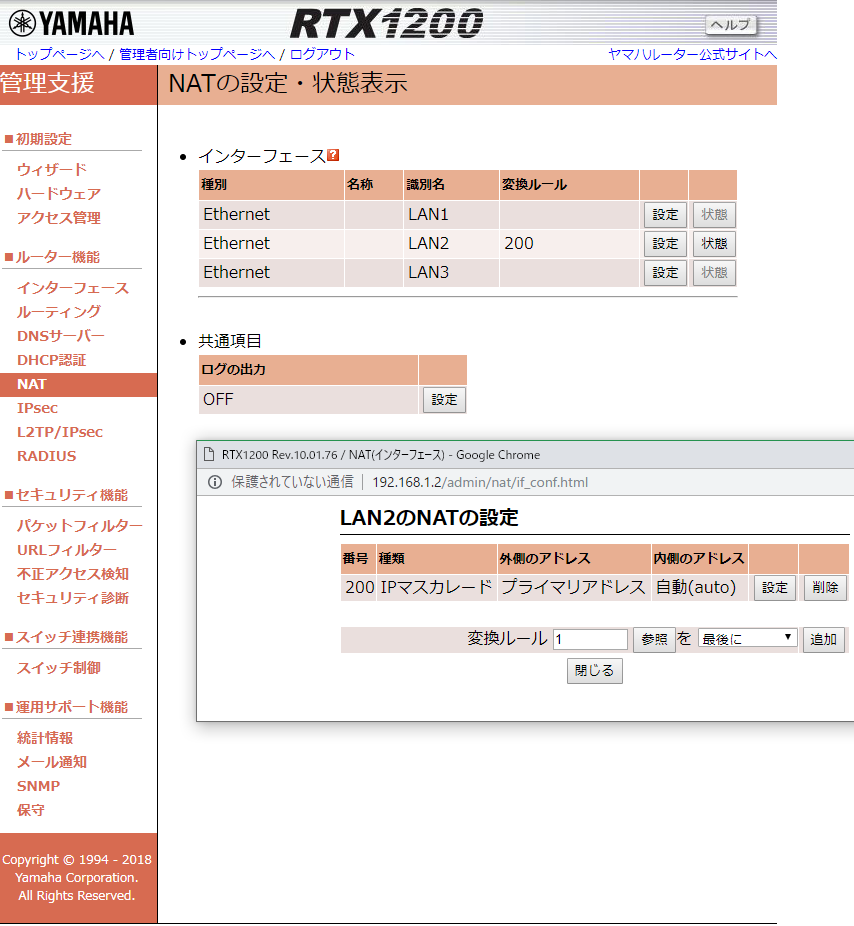Open DNSサーバー in the sidebar
Image resolution: width=854 pixels, height=926 pixels.
point(61,336)
